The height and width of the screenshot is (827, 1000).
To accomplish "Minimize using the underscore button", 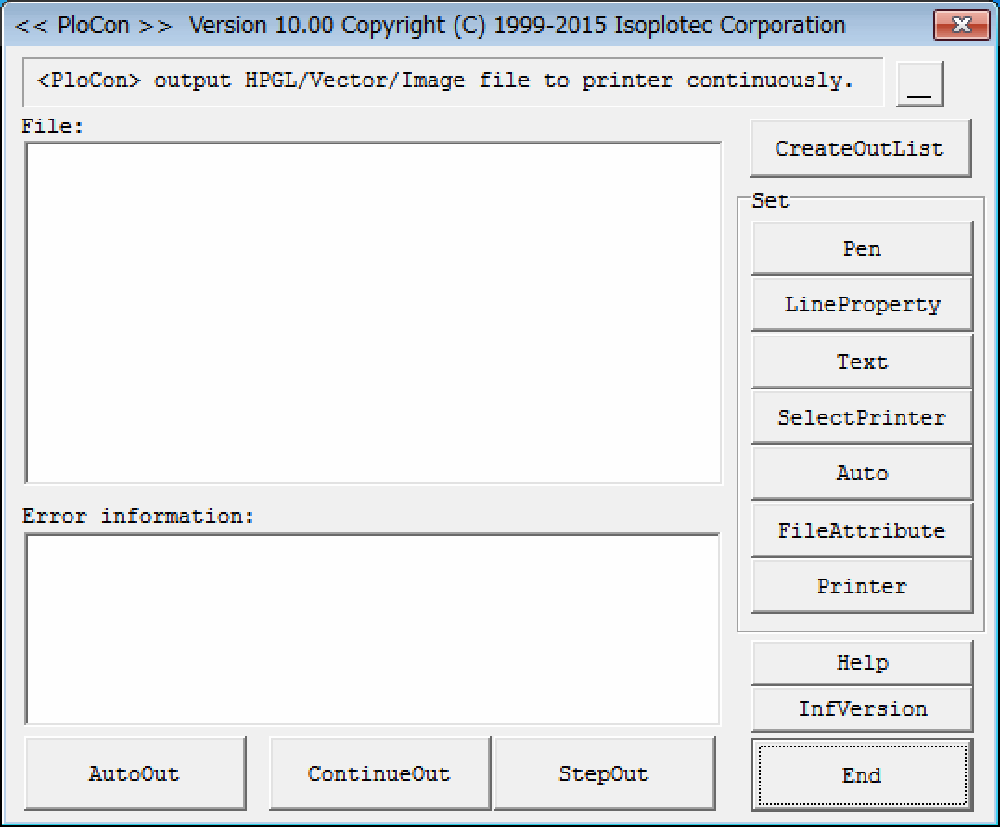I will [x=919, y=84].
